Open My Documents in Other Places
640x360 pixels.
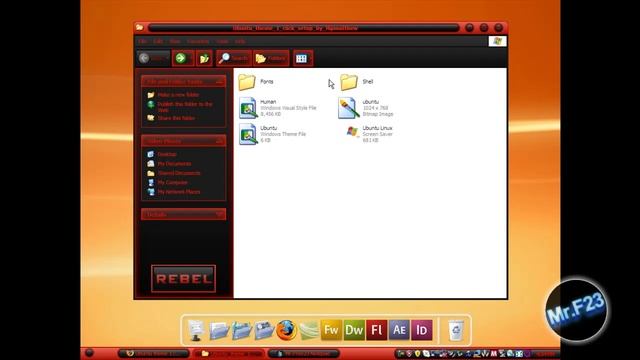point(174,164)
